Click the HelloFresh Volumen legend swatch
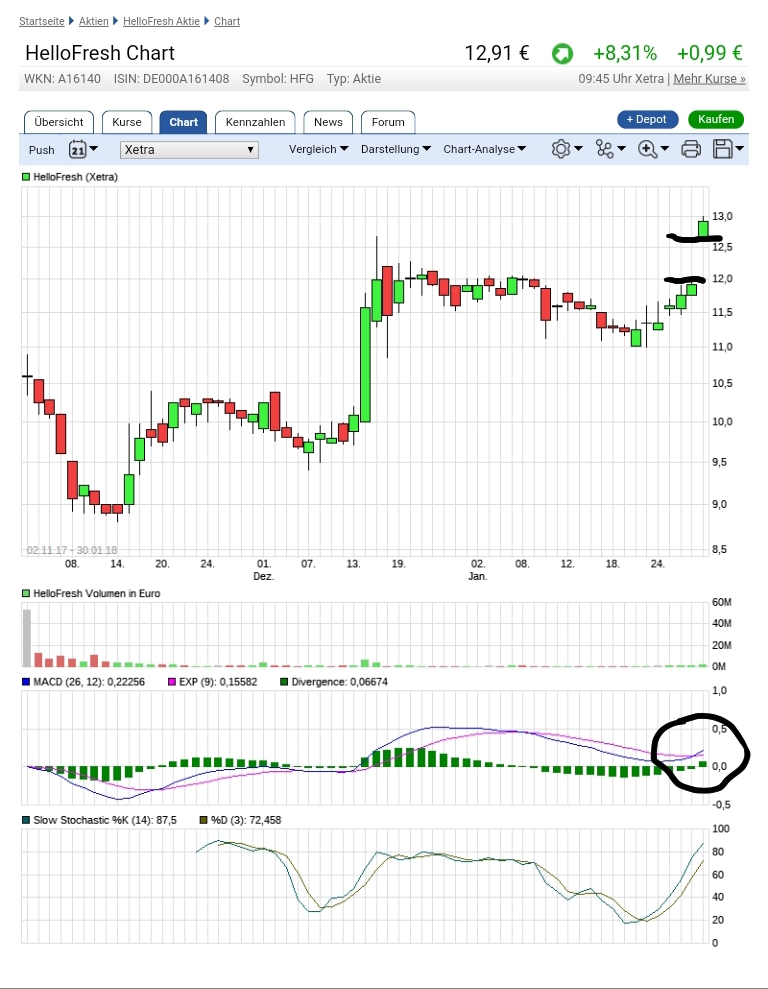The image size is (768, 989). pyautogui.click(x=26, y=594)
